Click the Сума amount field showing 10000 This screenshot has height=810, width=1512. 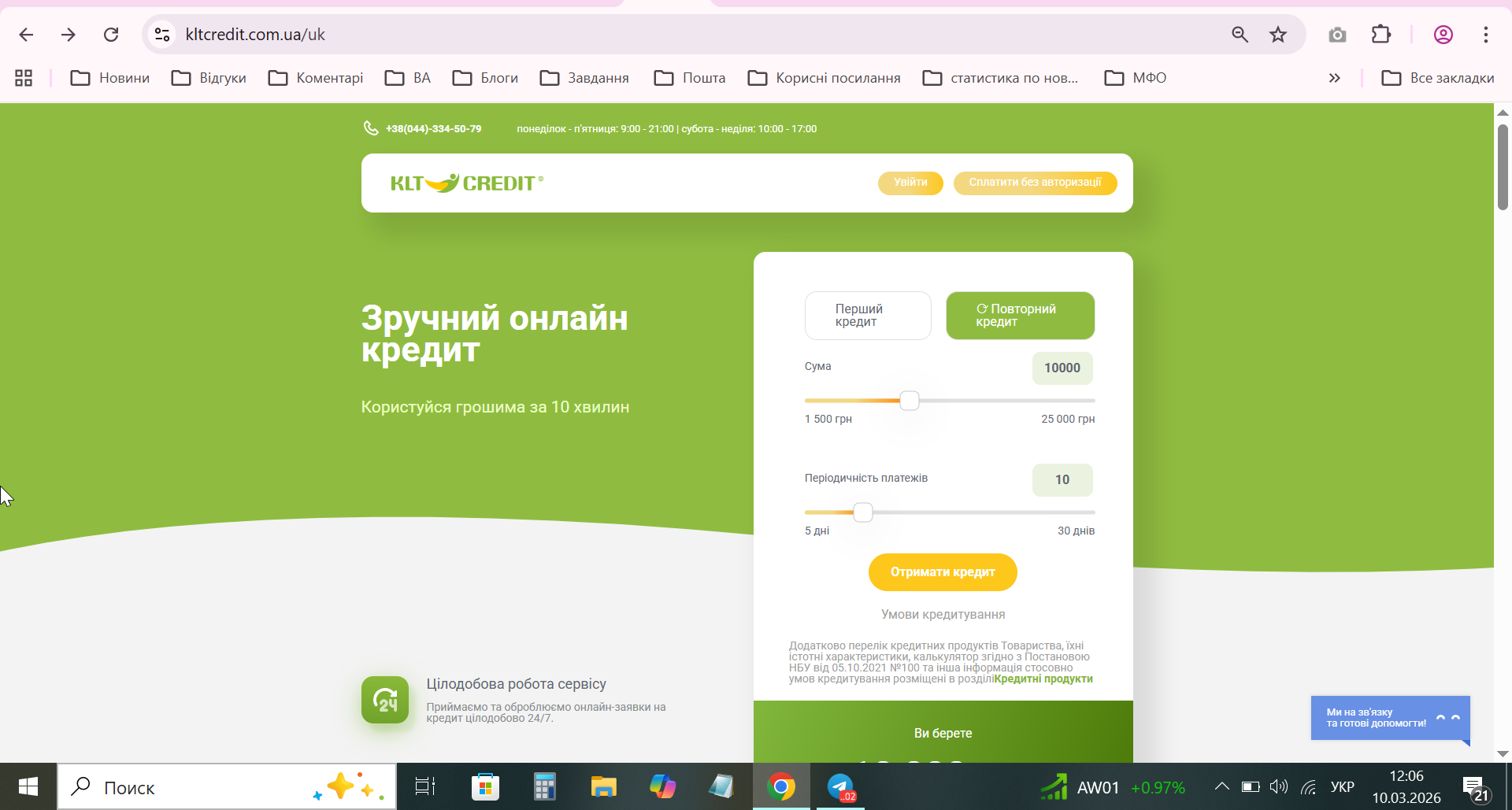coord(1062,368)
